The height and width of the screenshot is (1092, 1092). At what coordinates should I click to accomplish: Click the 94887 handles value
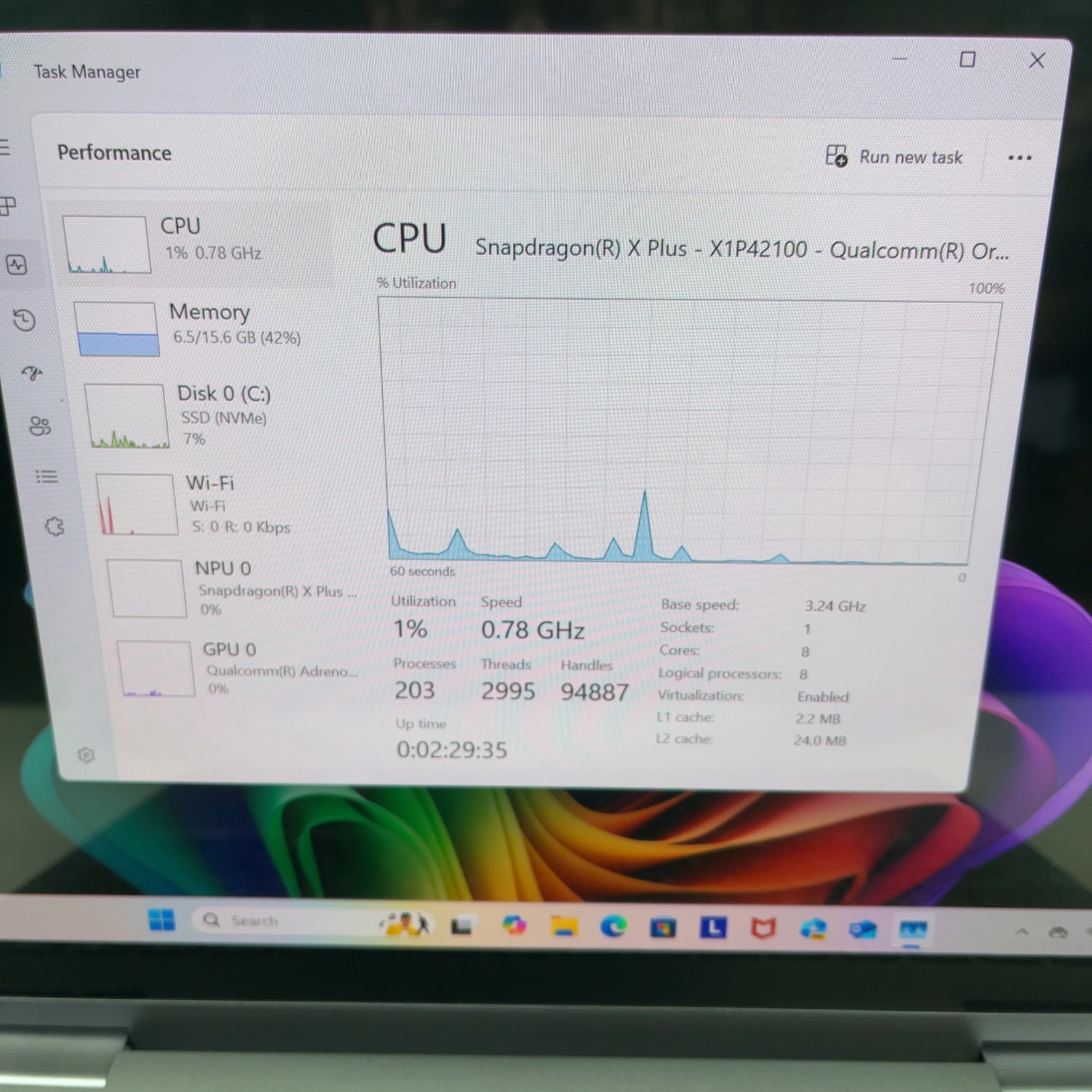coord(595,692)
